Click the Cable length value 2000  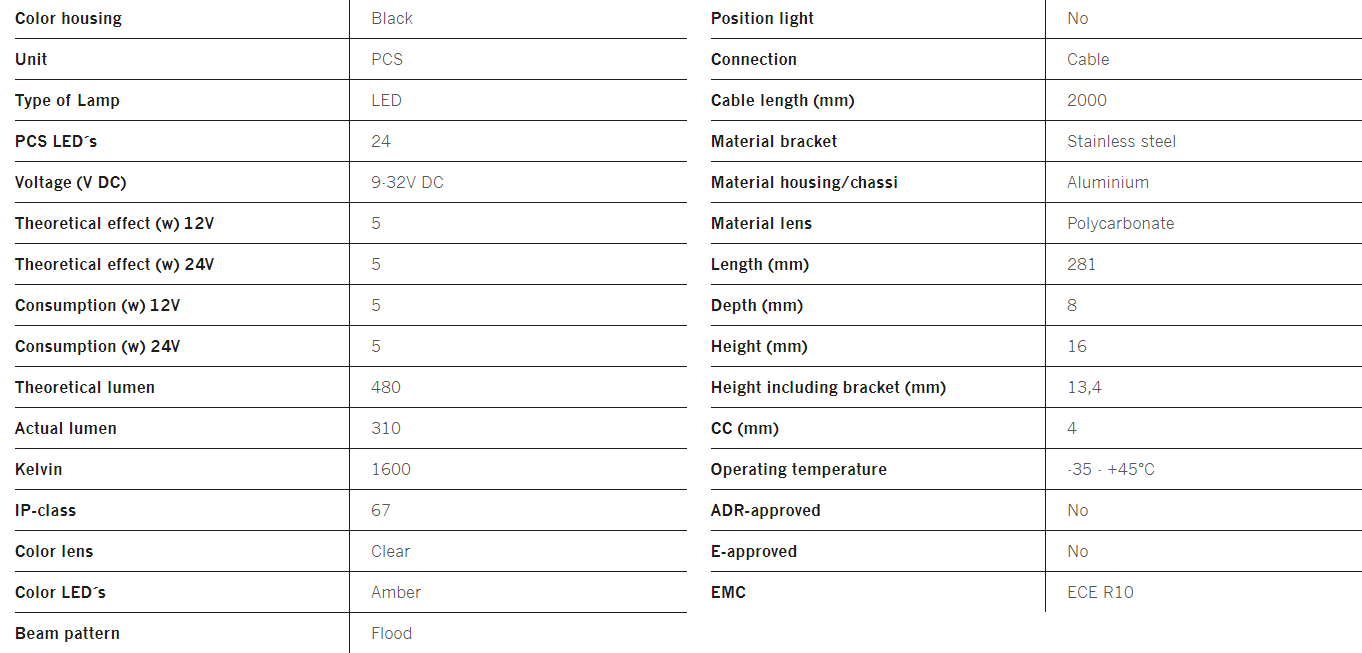[x=1087, y=100]
